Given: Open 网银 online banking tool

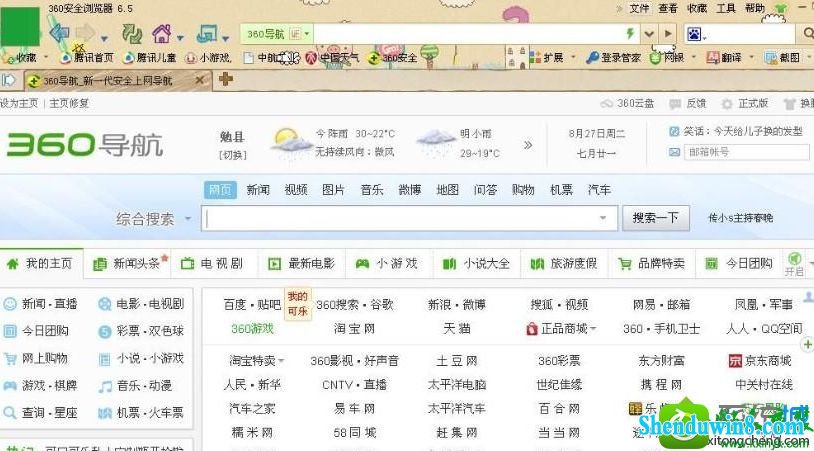Looking at the screenshot, I should click(667, 57).
